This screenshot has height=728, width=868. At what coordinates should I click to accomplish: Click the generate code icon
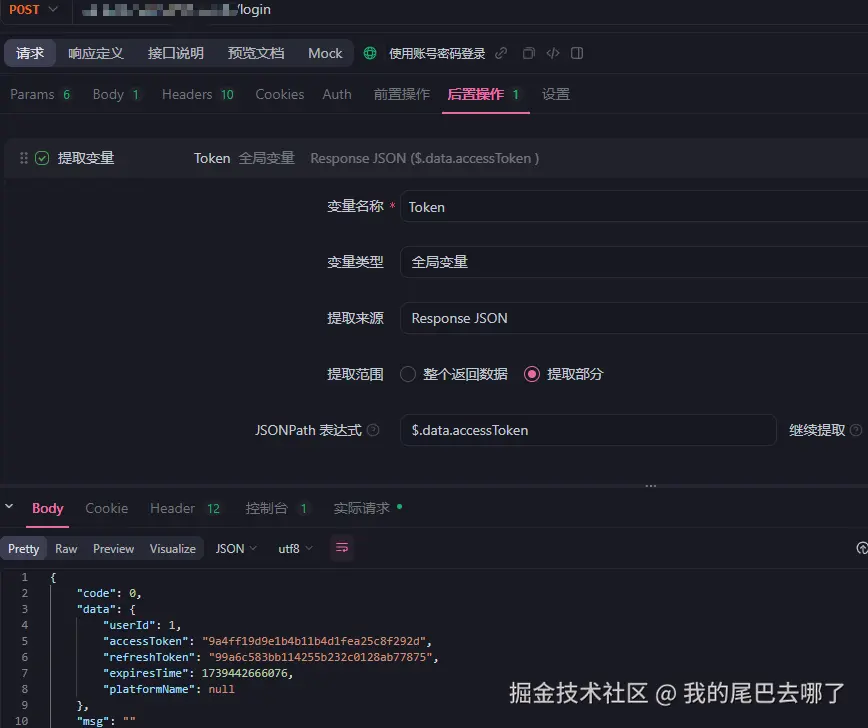[x=552, y=53]
